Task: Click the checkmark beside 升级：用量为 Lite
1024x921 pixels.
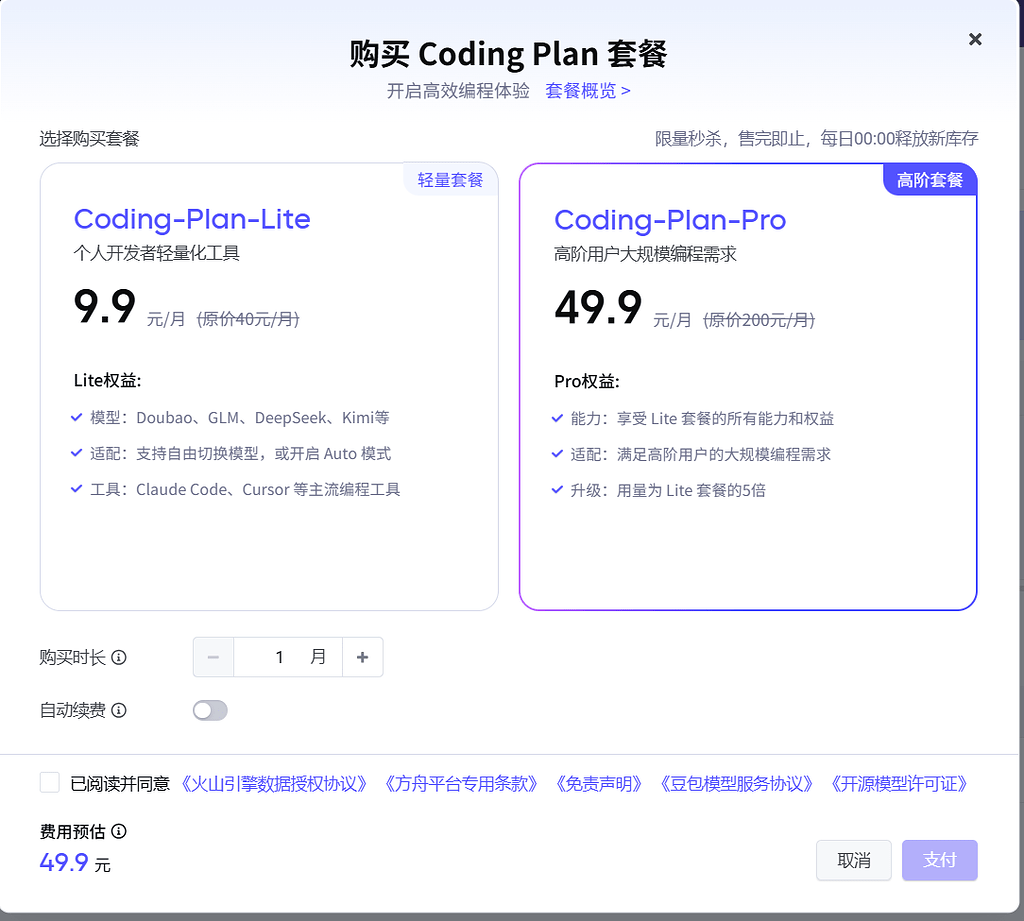Action: click(557, 489)
